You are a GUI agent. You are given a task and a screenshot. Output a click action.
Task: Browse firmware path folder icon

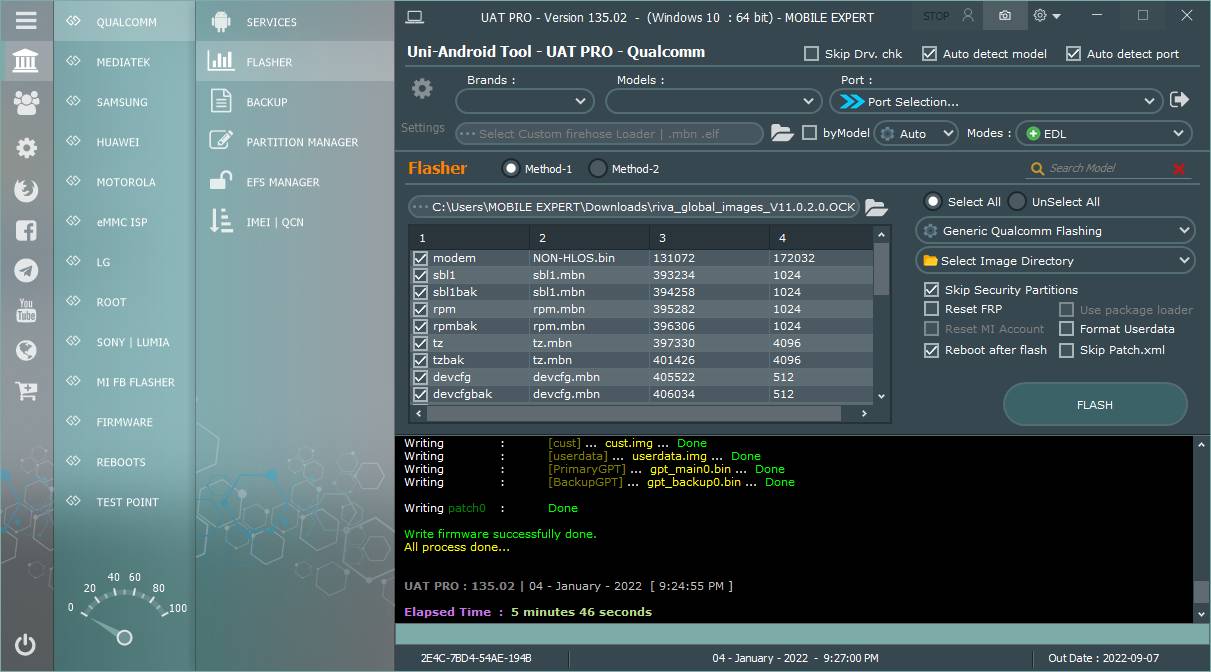(x=876, y=207)
